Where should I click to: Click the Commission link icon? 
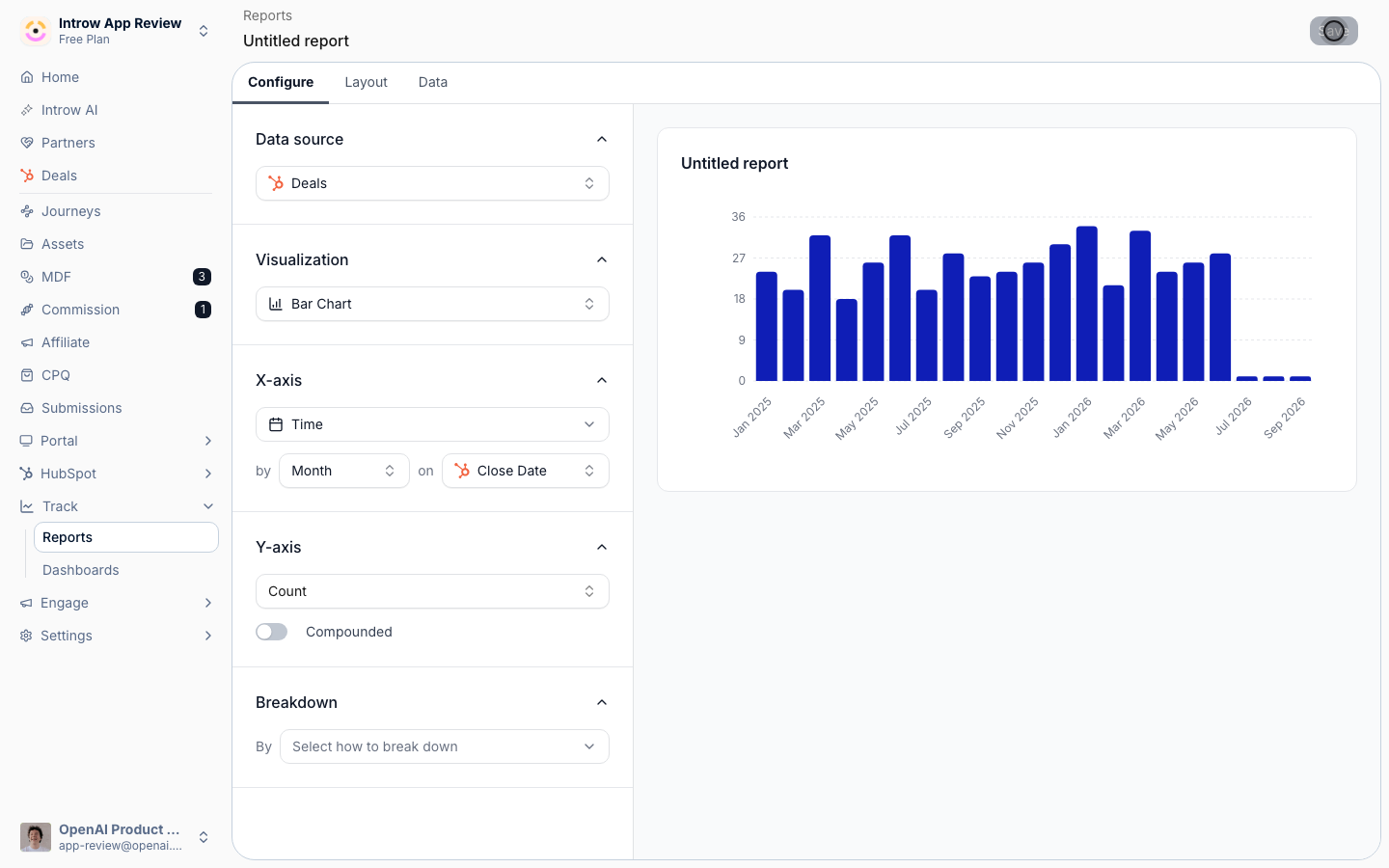[27, 310]
